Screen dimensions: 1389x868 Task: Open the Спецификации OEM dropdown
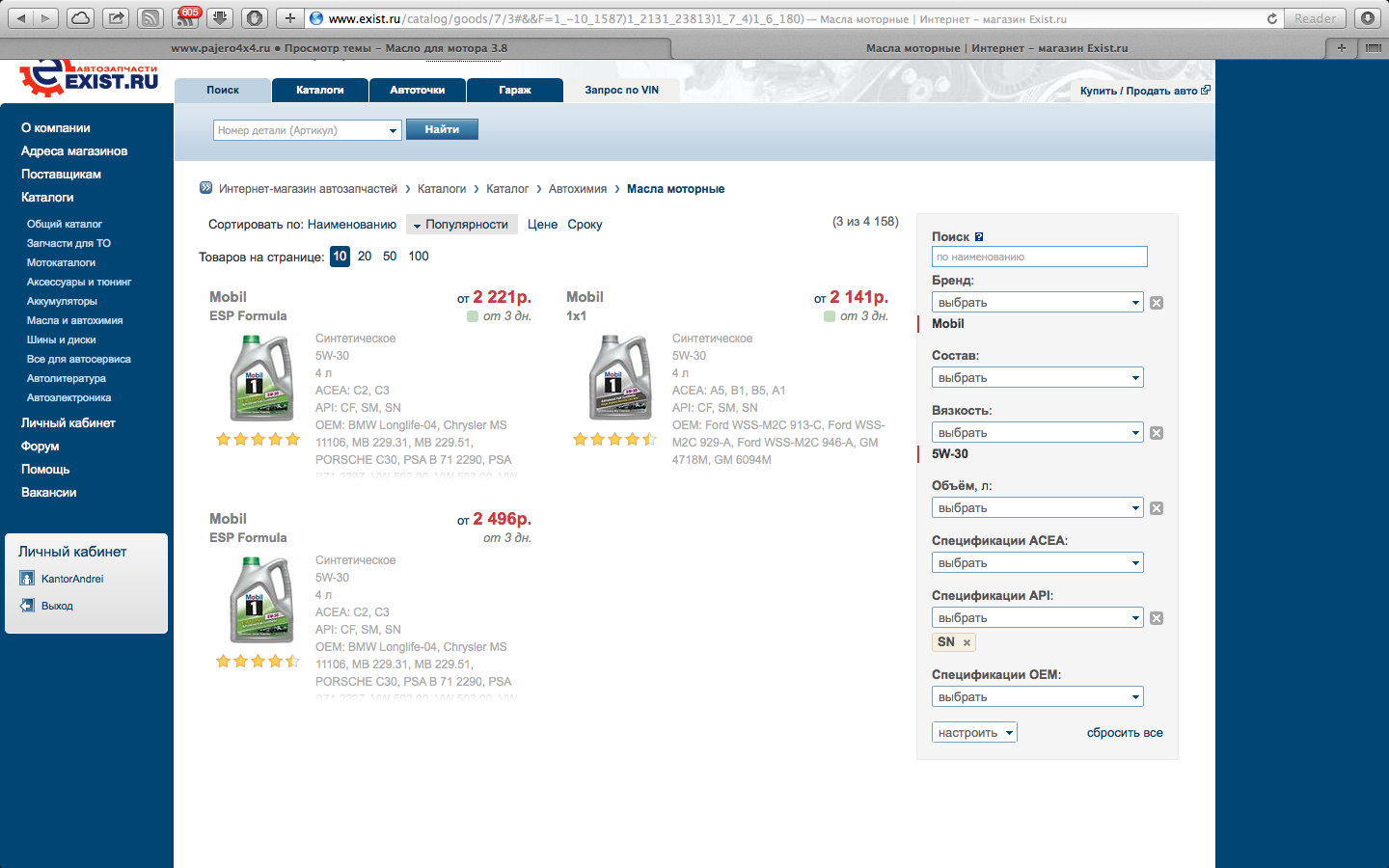(1037, 697)
